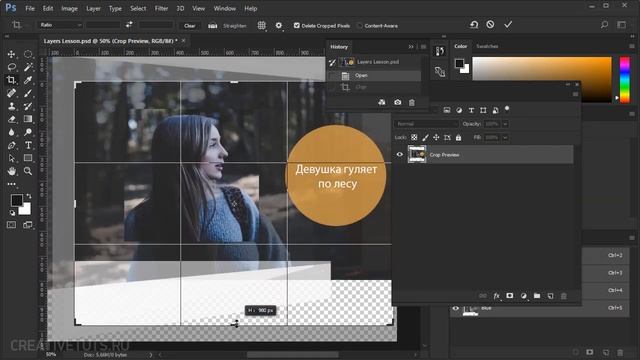The width and height of the screenshot is (640, 360).
Task: Click the Clear button
Action: click(x=189, y=25)
